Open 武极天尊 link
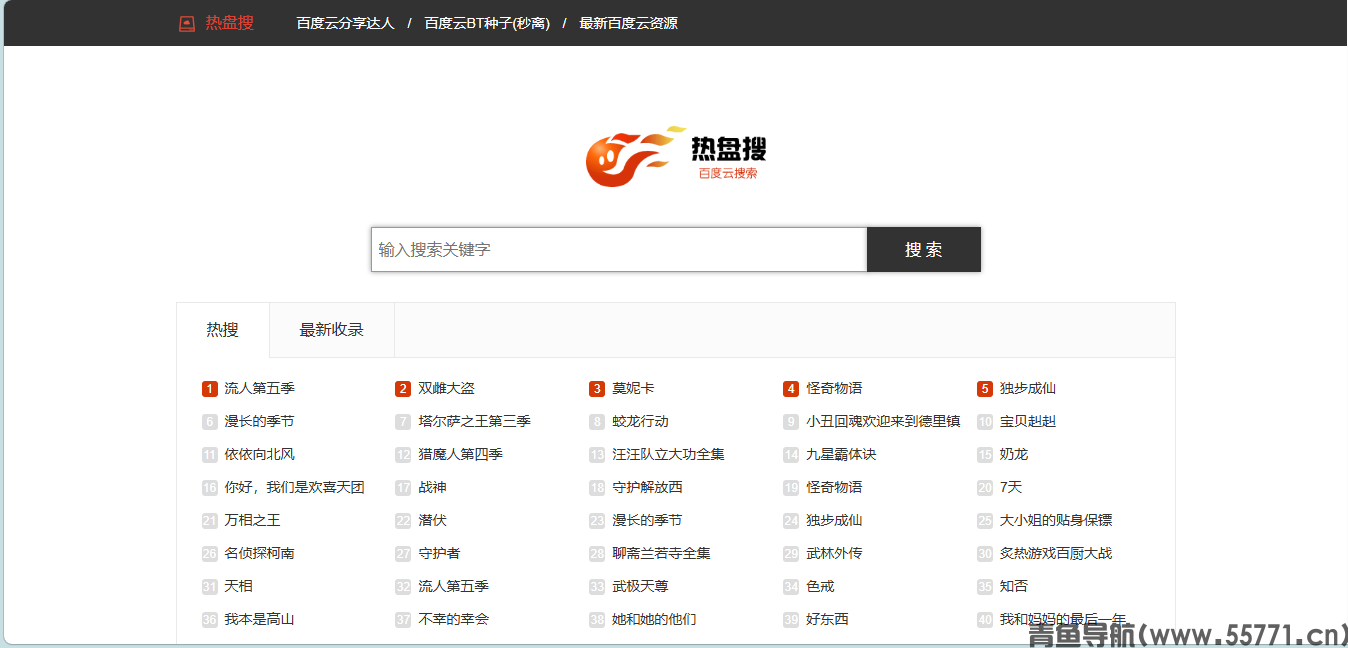 pos(640,586)
